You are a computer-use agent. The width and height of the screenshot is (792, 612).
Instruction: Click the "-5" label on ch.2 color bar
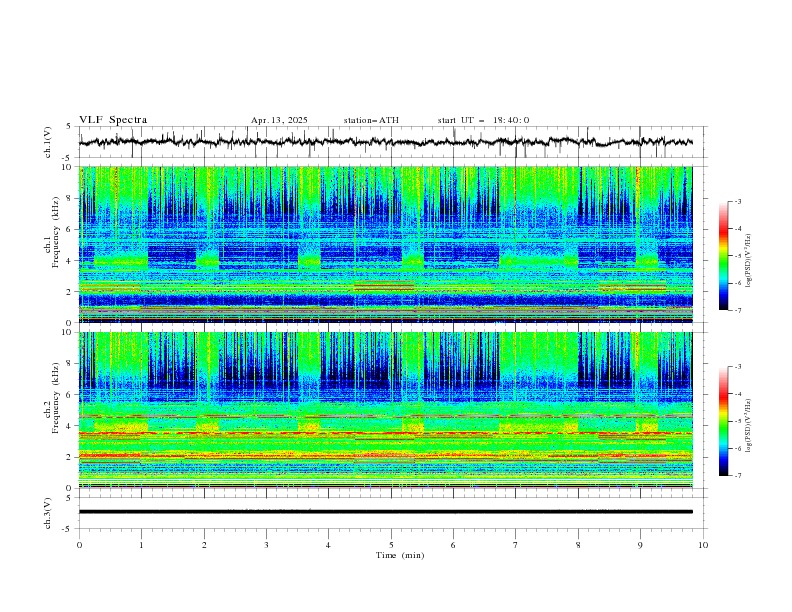click(x=738, y=421)
